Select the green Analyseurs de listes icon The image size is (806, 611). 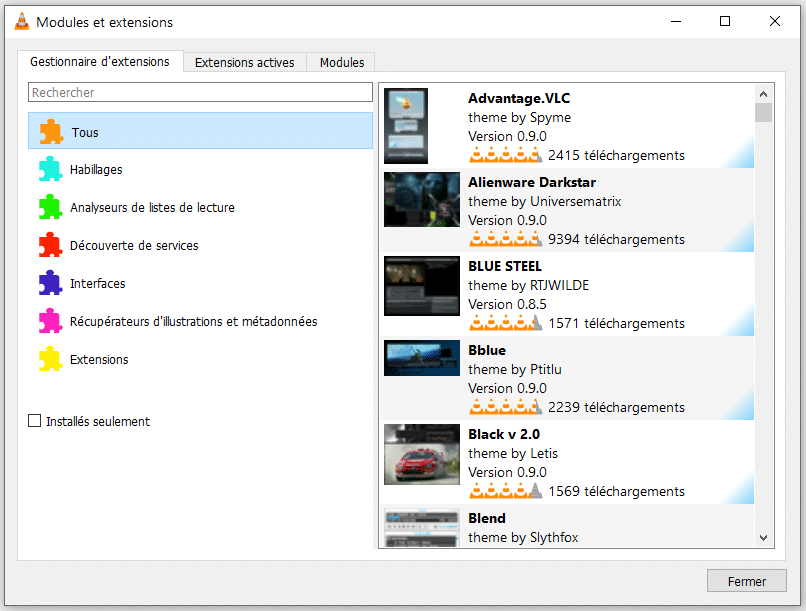50,208
